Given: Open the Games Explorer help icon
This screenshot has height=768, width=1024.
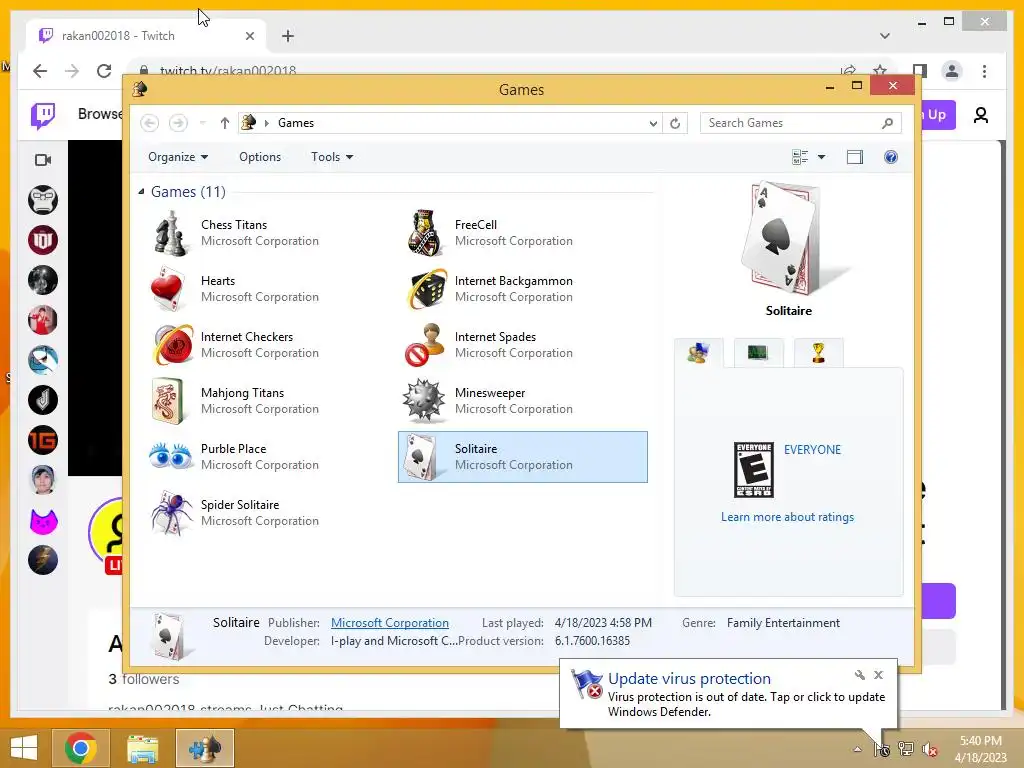Looking at the screenshot, I should [x=891, y=157].
